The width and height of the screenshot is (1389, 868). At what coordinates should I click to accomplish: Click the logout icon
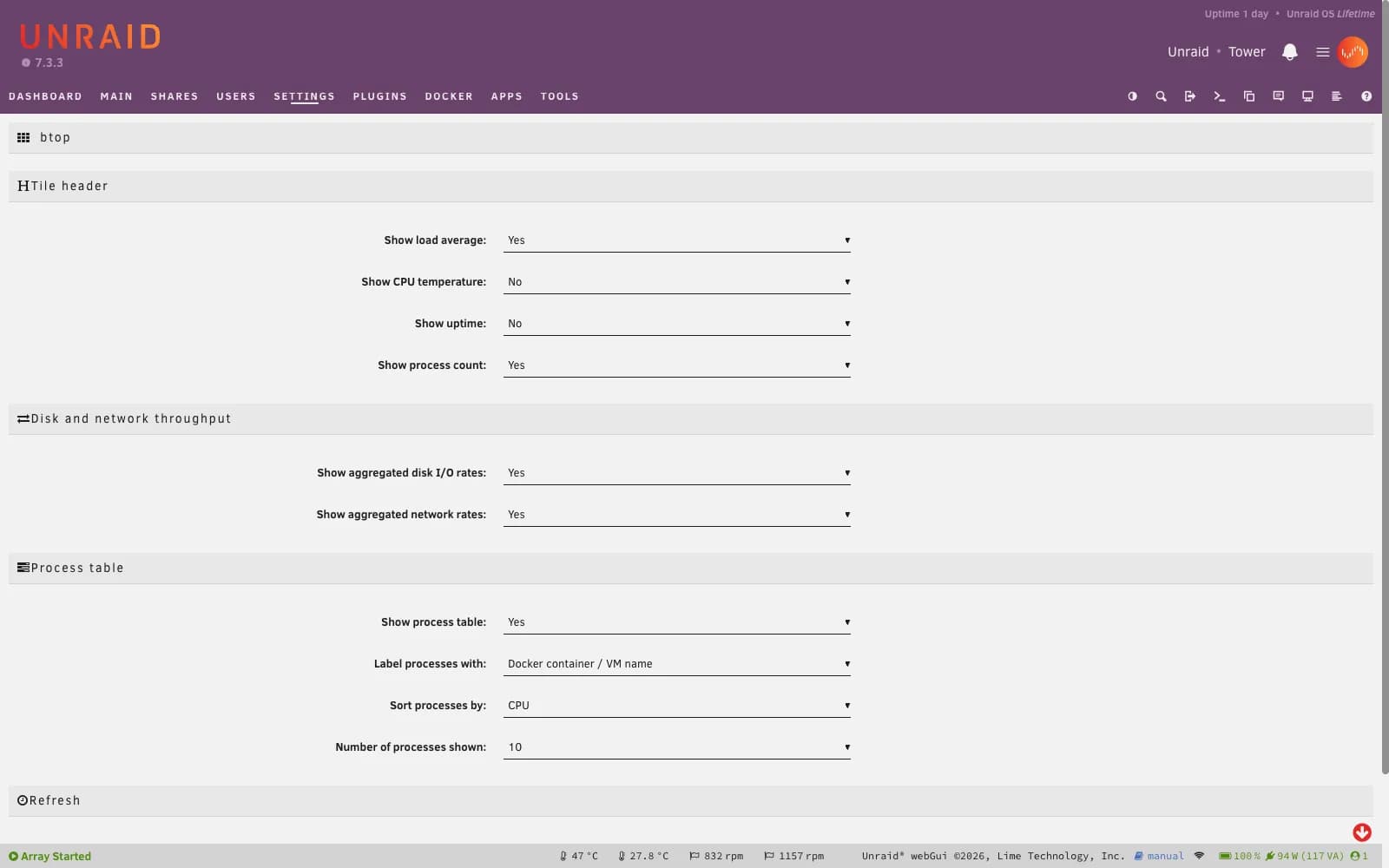tap(1190, 96)
